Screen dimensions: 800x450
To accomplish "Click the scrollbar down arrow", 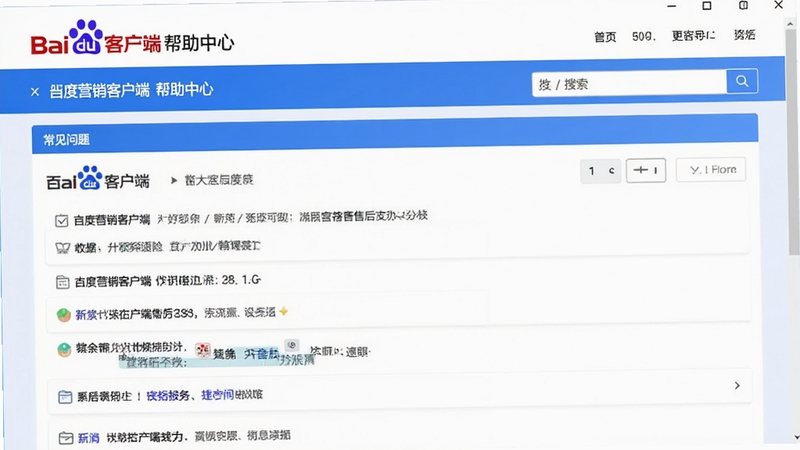I will point(795,438).
